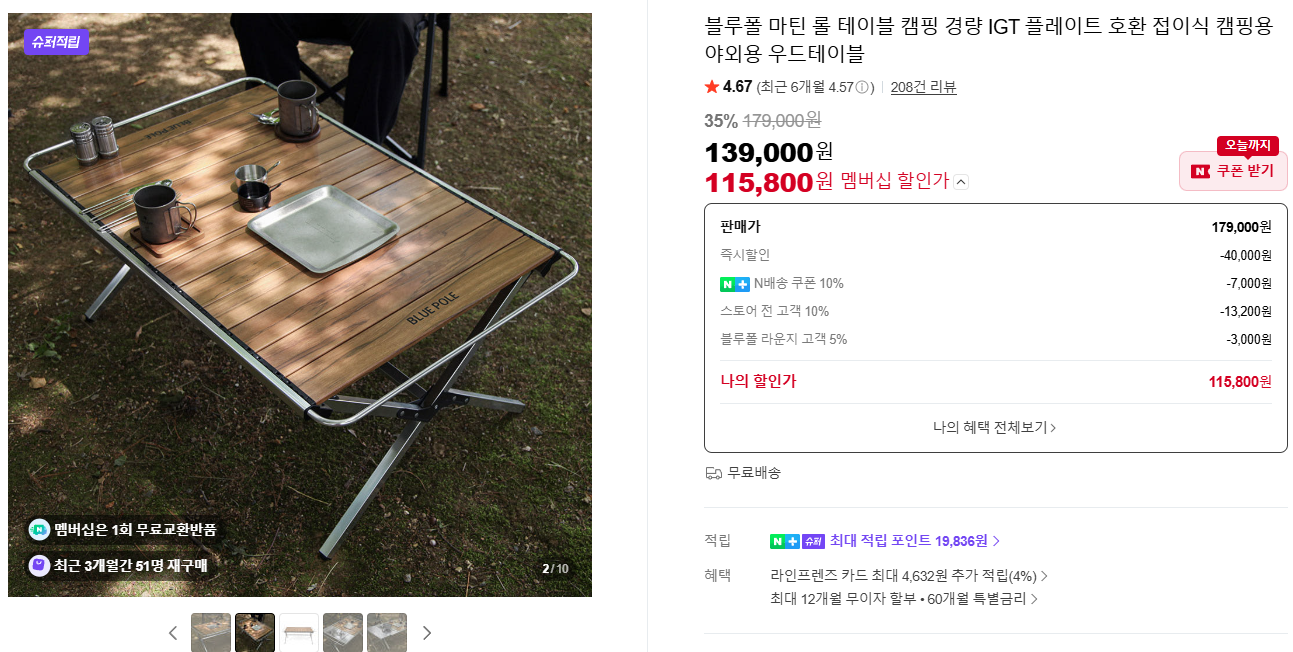Viewport: 1293px width, 652px height.
Task: Click the next thumbnails arrow icon
Action: pyautogui.click(x=427, y=633)
